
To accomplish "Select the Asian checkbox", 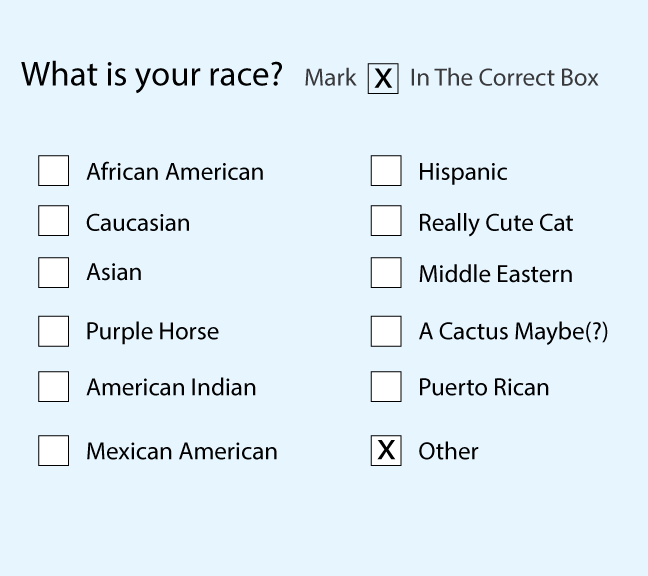I will tap(53, 272).
